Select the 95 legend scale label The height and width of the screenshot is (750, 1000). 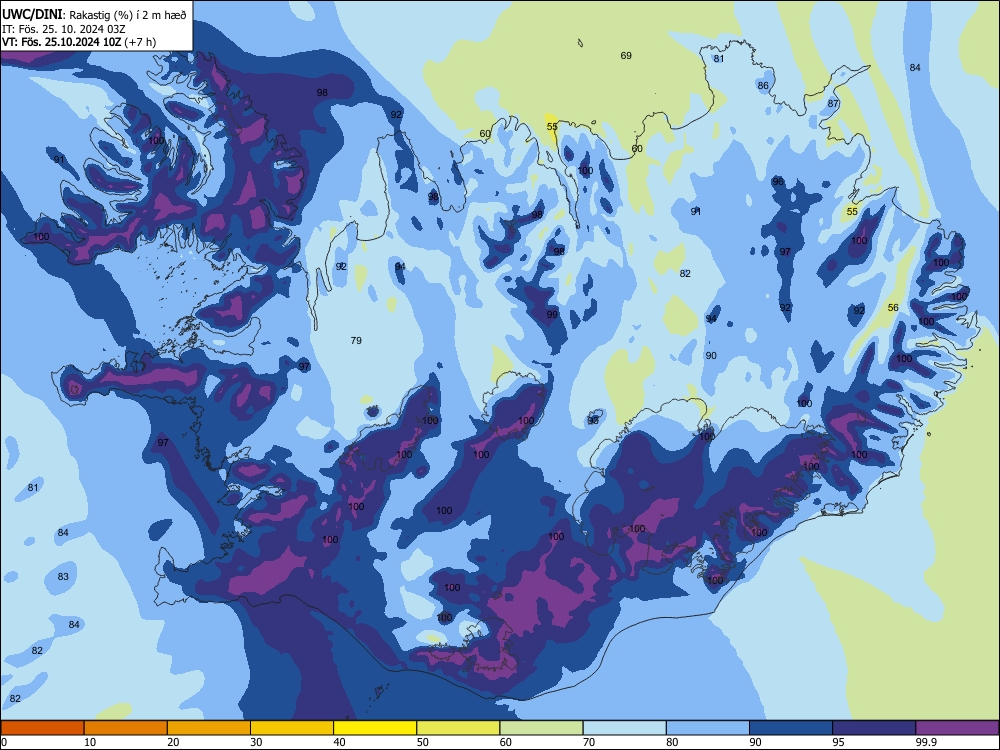point(839,742)
